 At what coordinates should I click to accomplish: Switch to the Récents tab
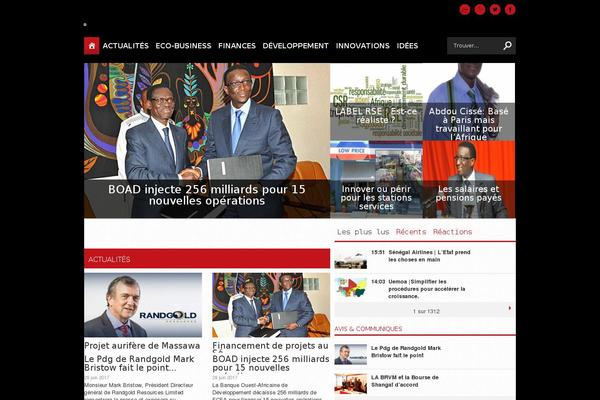point(411,232)
